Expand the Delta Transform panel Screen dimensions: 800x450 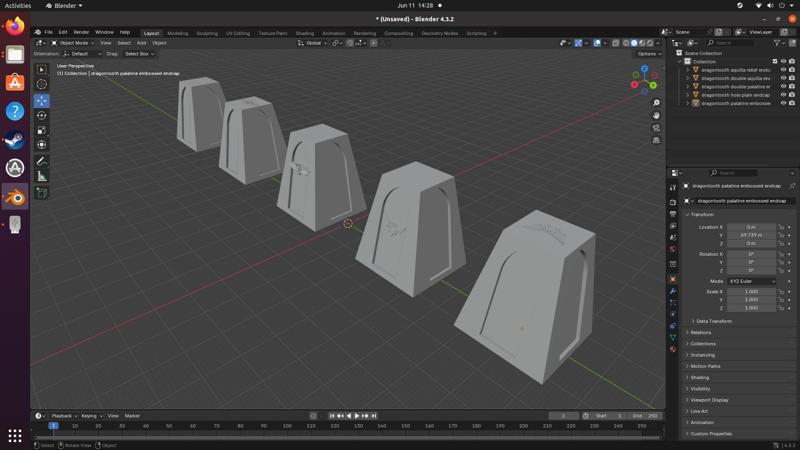coord(714,321)
